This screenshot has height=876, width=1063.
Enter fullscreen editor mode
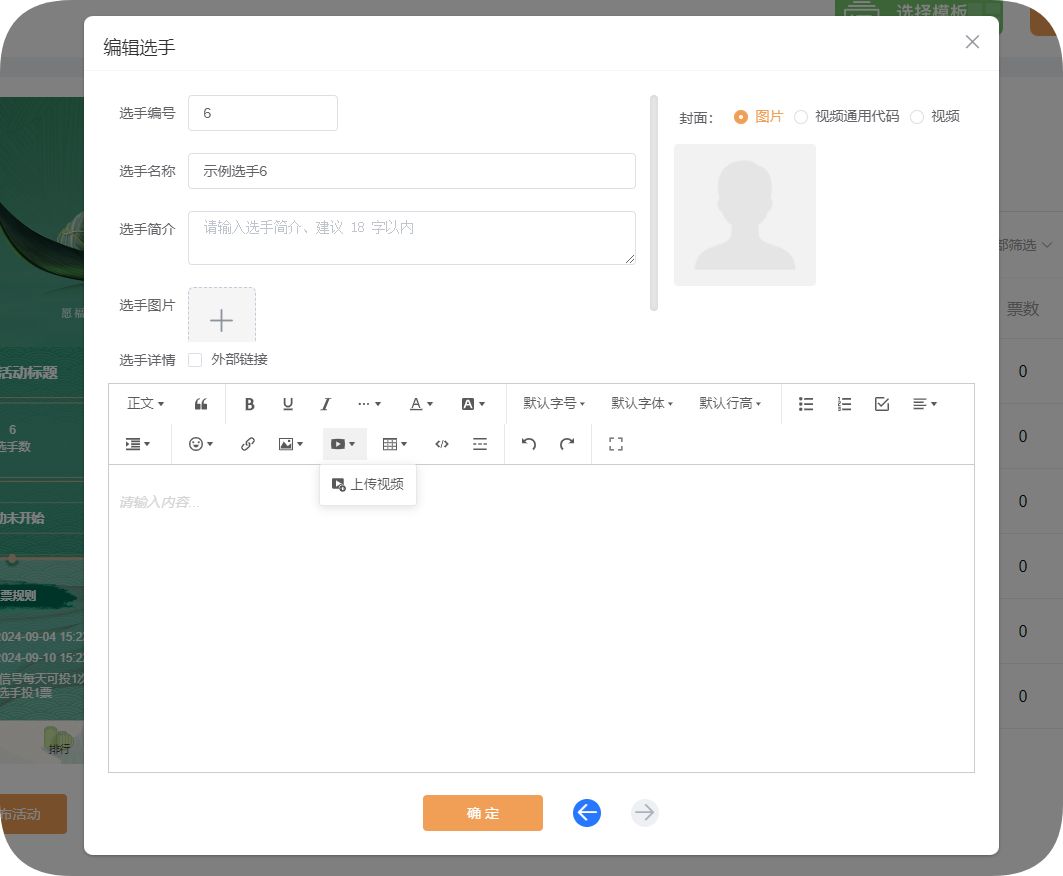616,444
